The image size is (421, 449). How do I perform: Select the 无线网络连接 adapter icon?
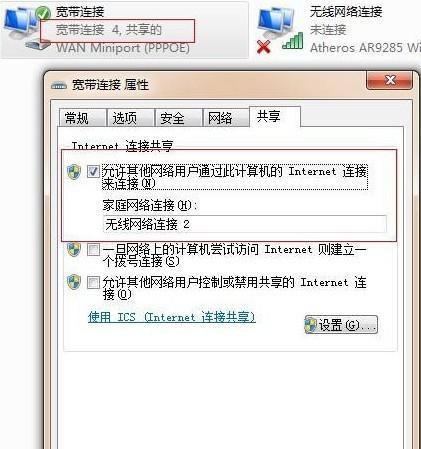pos(277,23)
